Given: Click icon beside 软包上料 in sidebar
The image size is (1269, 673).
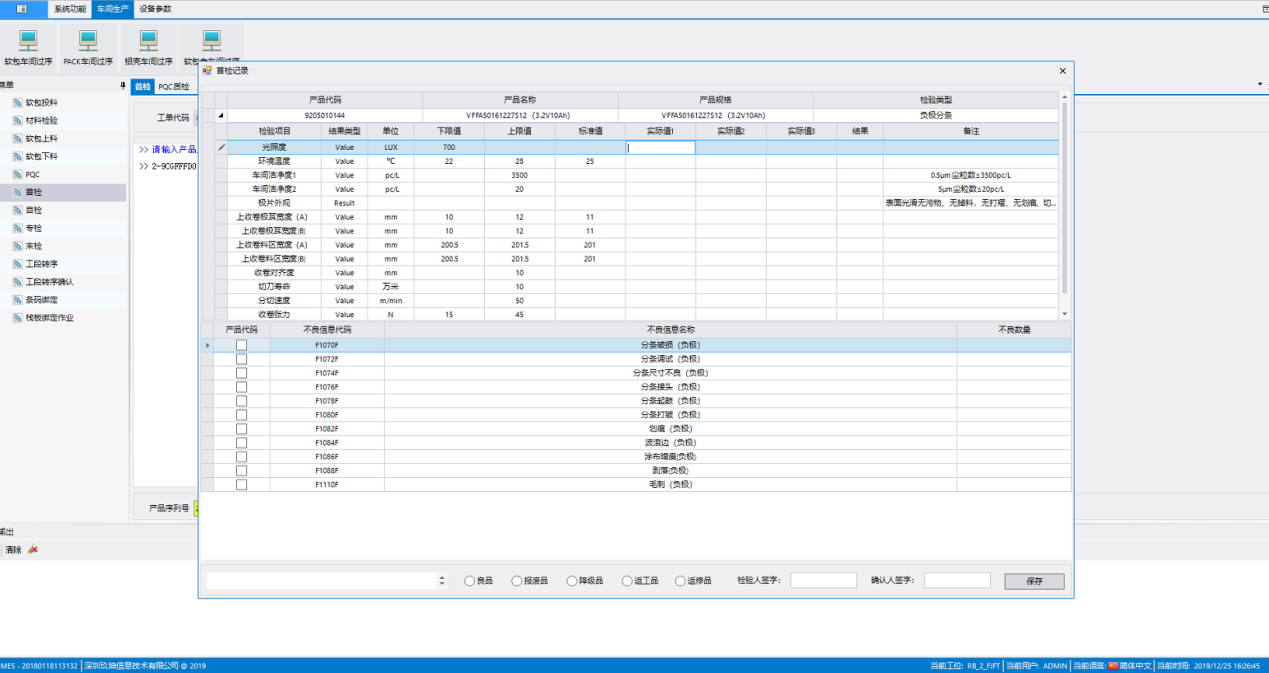Looking at the screenshot, I should [17, 138].
